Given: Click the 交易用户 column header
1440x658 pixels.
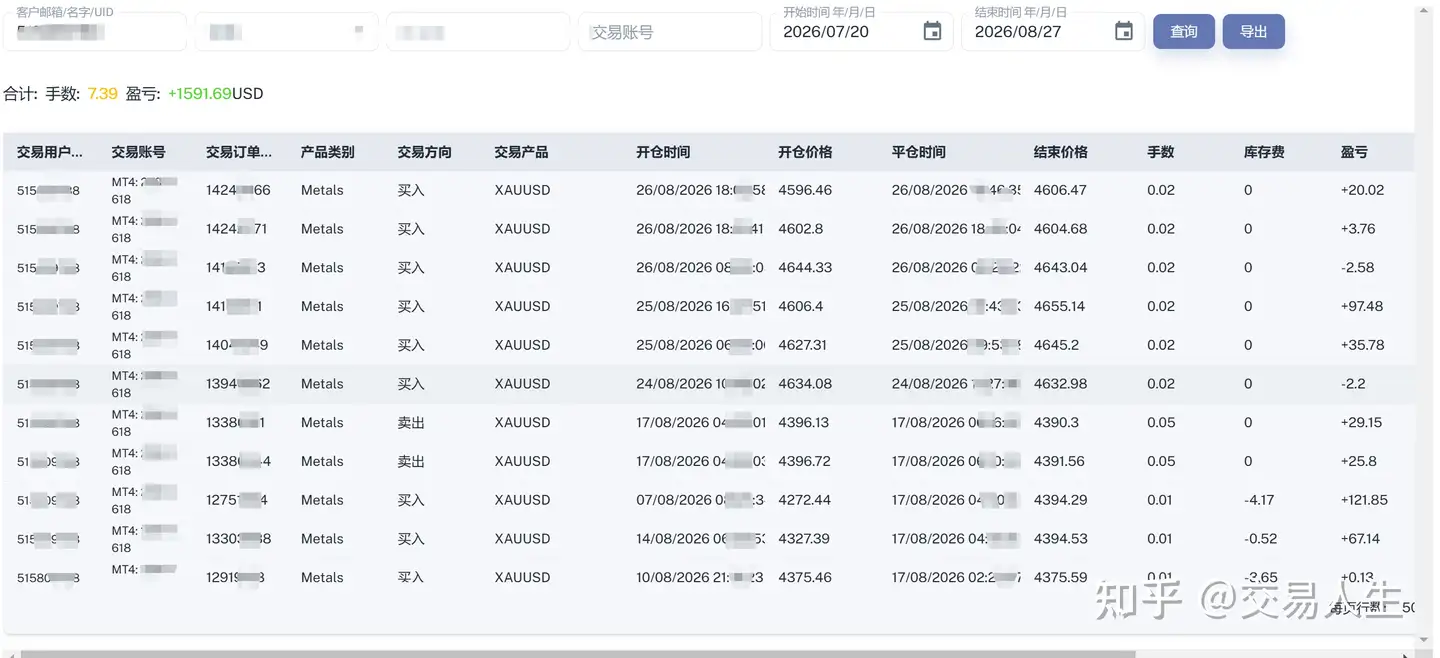Looking at the screenshot, I should 50,152.
